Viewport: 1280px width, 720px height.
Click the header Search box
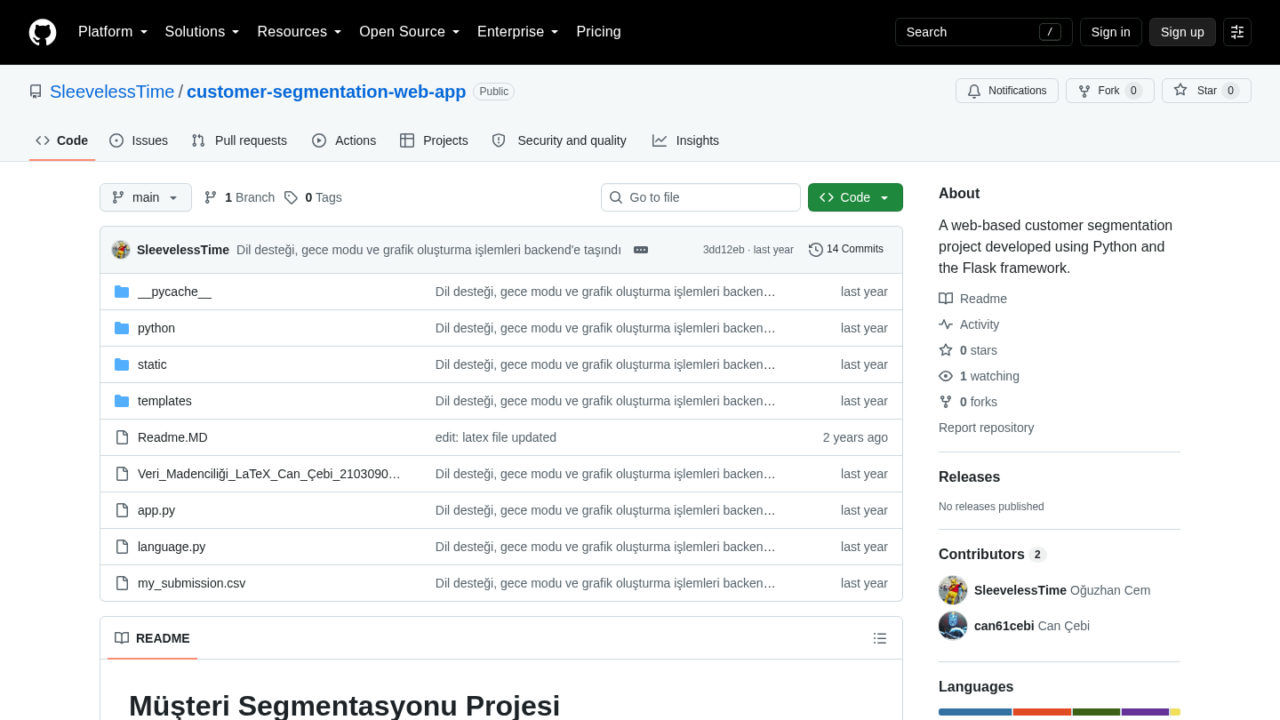pyautogui.click(x=984, y=32)
